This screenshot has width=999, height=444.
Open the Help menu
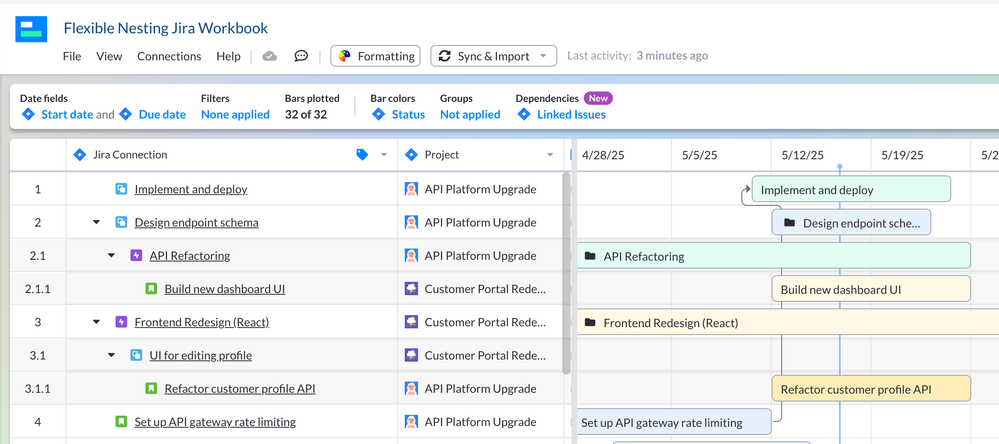228,56
